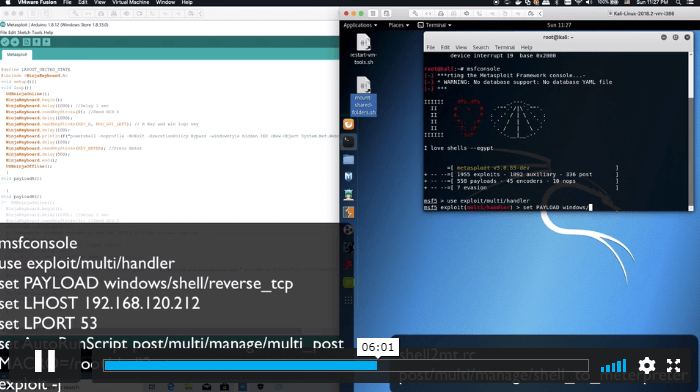
Task: Click Kali VM snapshot toolbar button
Action: pos(387,13)
